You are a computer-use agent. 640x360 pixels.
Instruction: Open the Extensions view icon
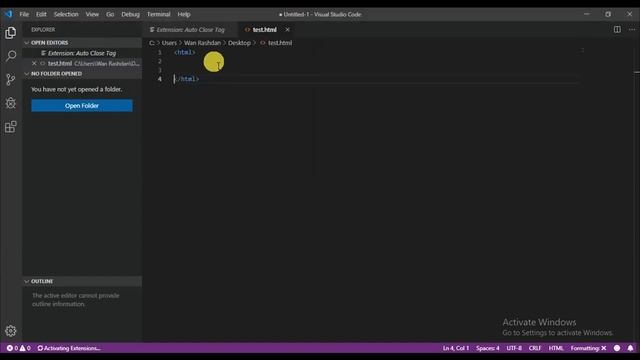(x=11, y=127)
